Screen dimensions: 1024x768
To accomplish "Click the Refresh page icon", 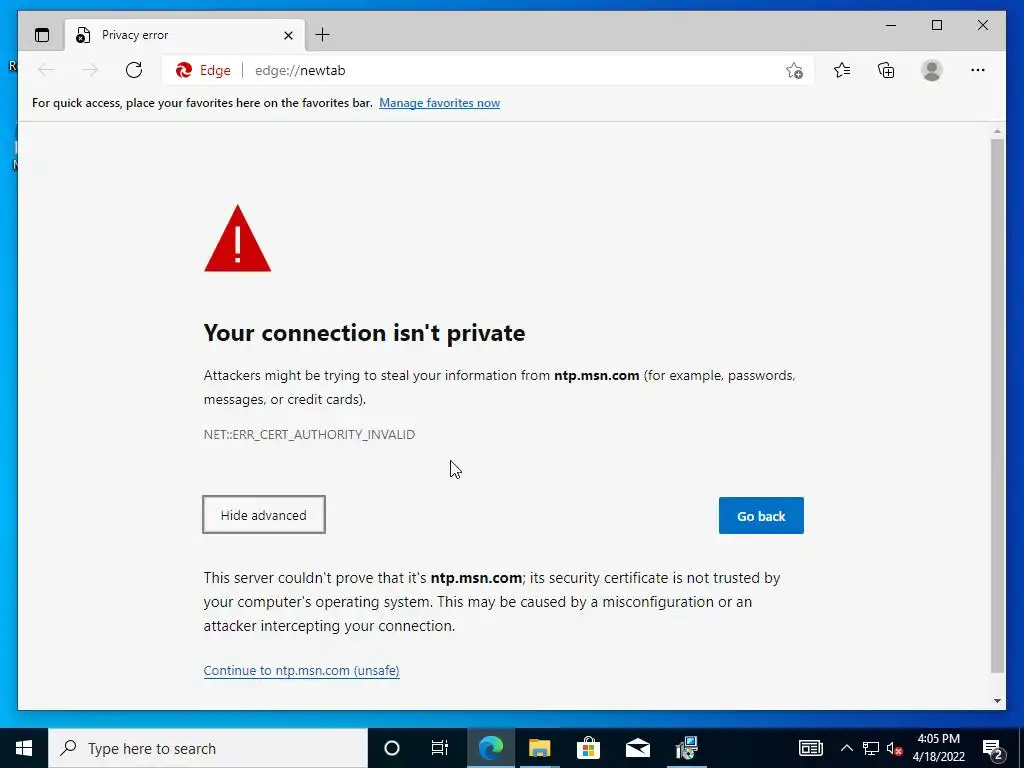I will point(134,70).
